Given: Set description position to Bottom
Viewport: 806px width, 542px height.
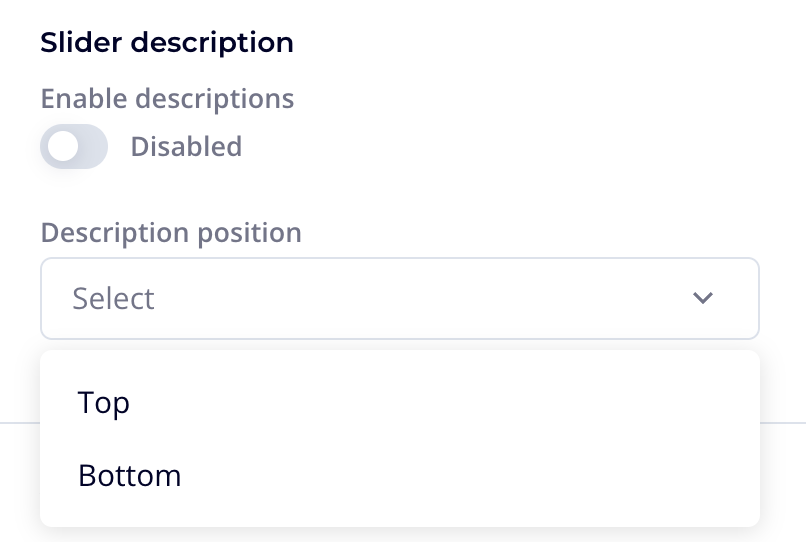Looking at the screenshot, I should 130,475.
